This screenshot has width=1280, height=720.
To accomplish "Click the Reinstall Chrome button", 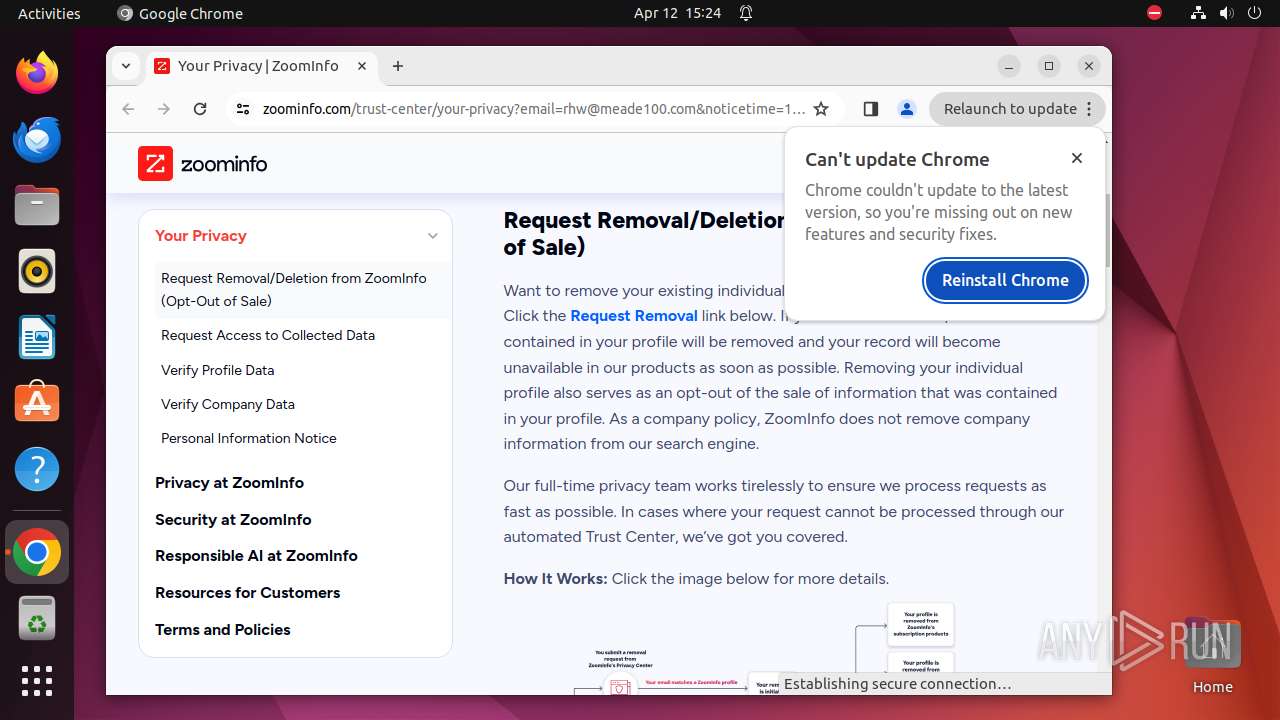I will click(x=1005, y=280).
